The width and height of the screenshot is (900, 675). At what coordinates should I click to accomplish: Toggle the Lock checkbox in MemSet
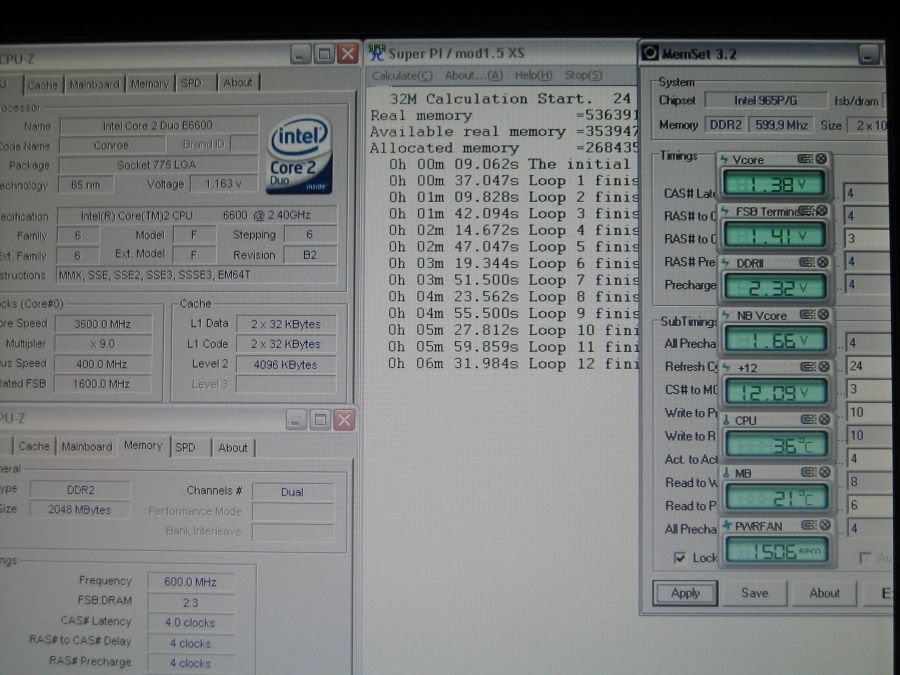(680, 557)
